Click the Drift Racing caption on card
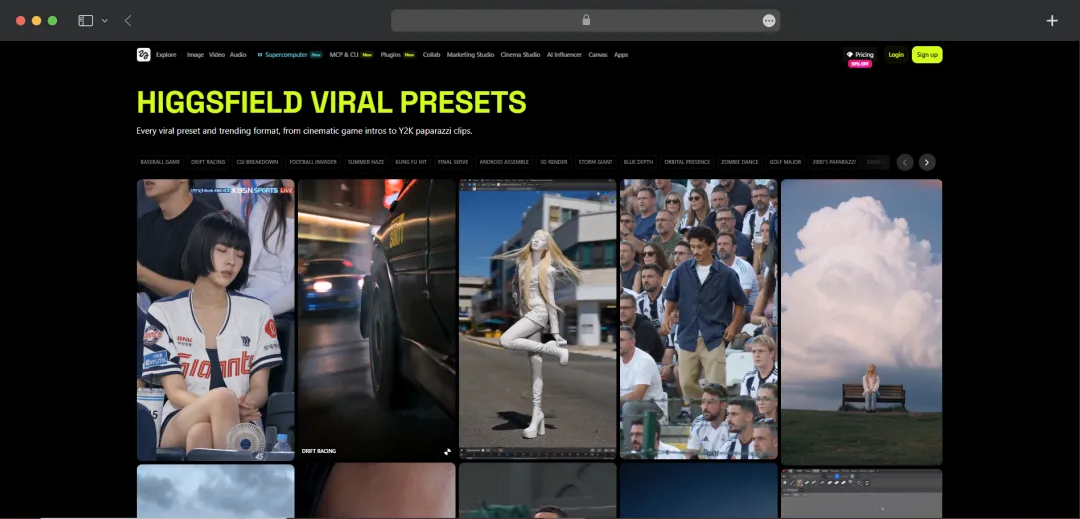 tap(319, 452)
